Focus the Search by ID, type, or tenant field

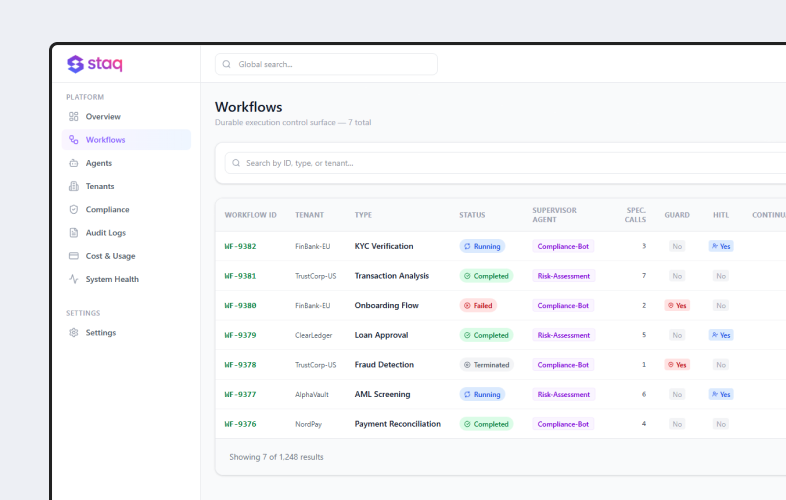point(506,163)
